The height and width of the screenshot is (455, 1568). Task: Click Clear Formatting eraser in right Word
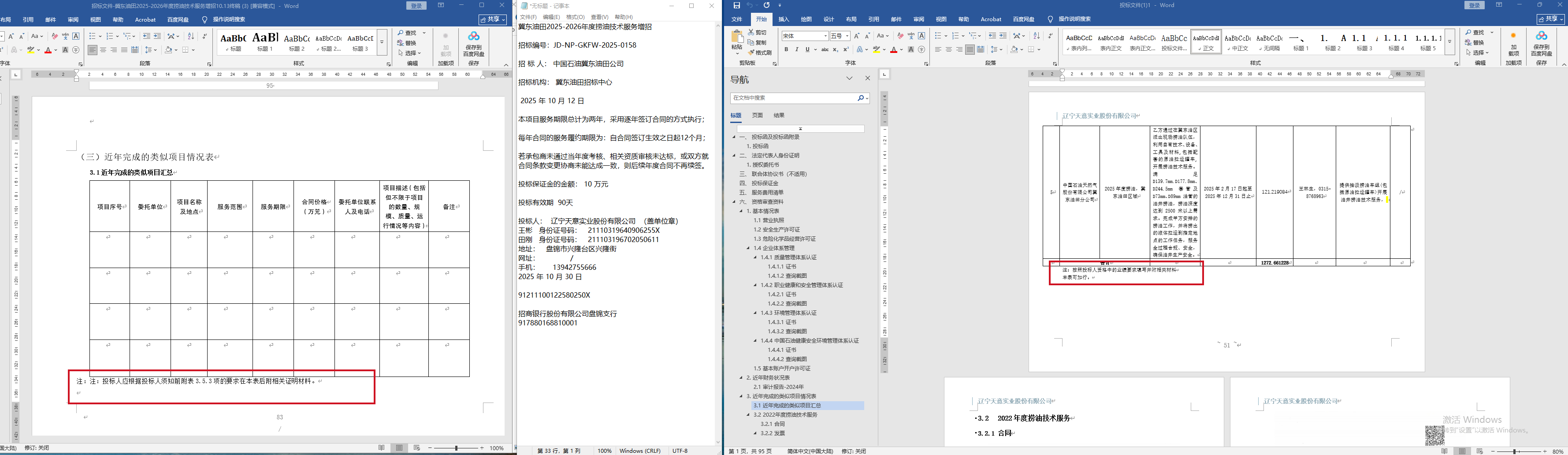(900, 36)
